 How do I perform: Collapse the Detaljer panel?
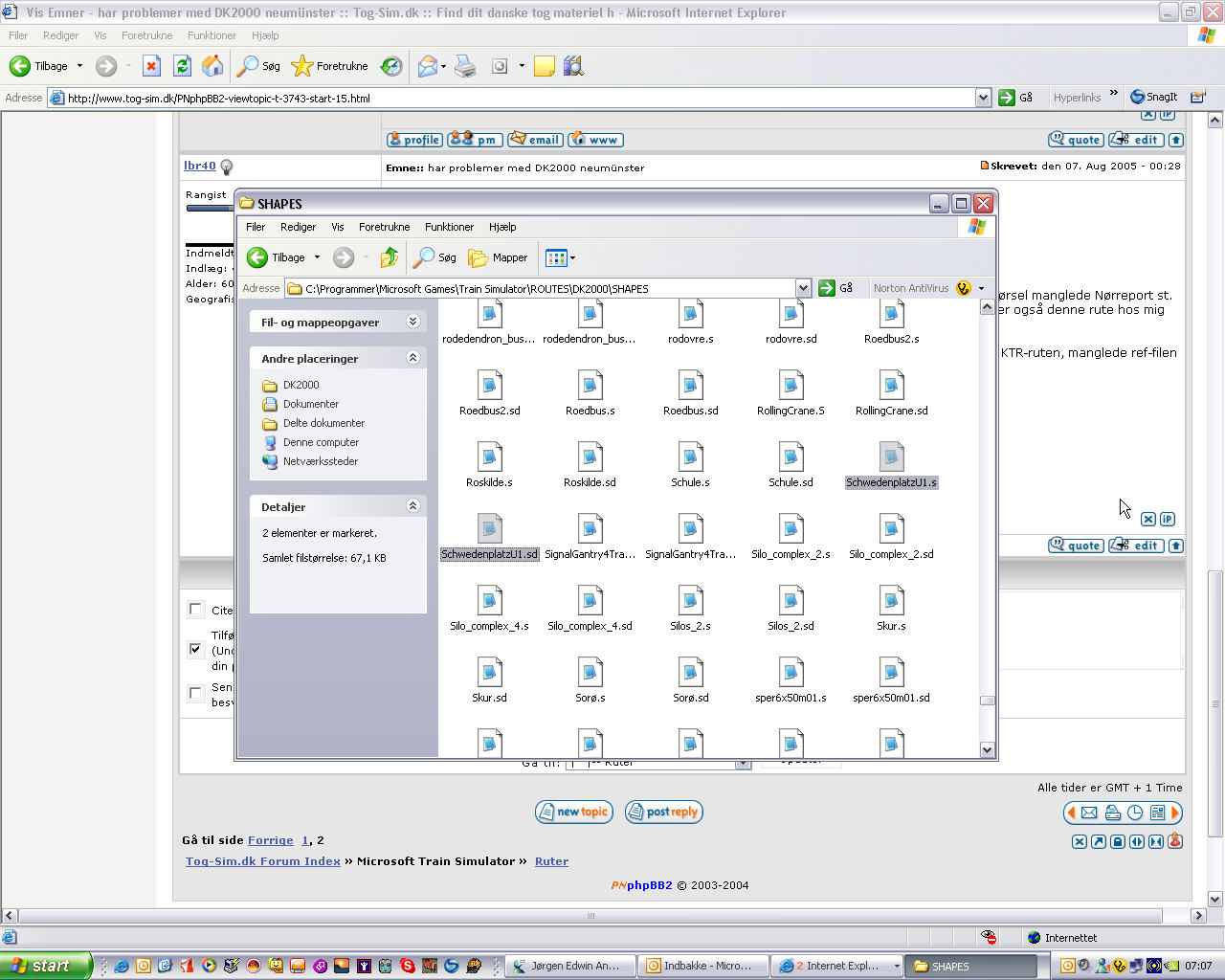coord(413,506)
